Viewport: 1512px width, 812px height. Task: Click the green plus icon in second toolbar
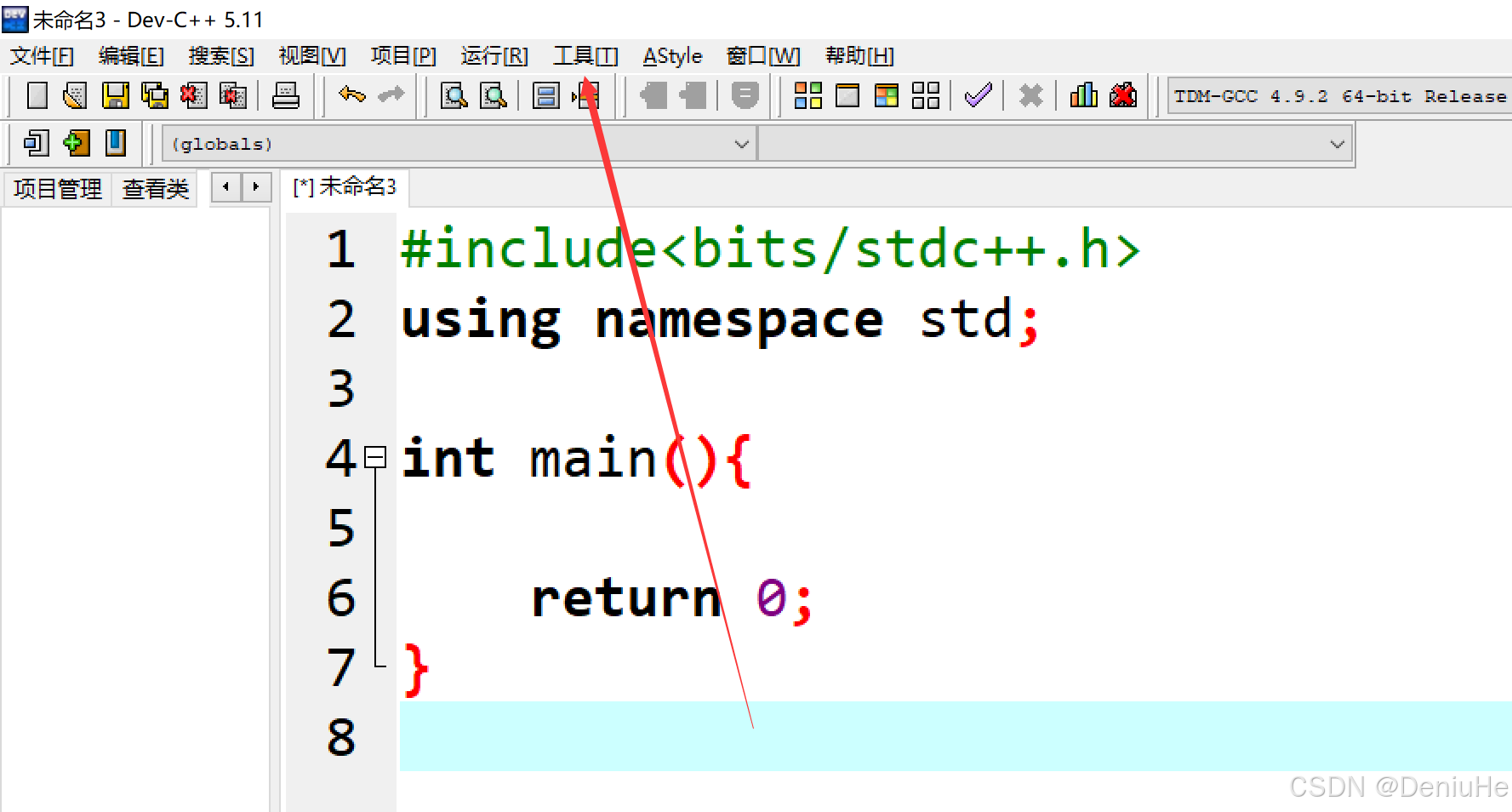click(76, 143)
